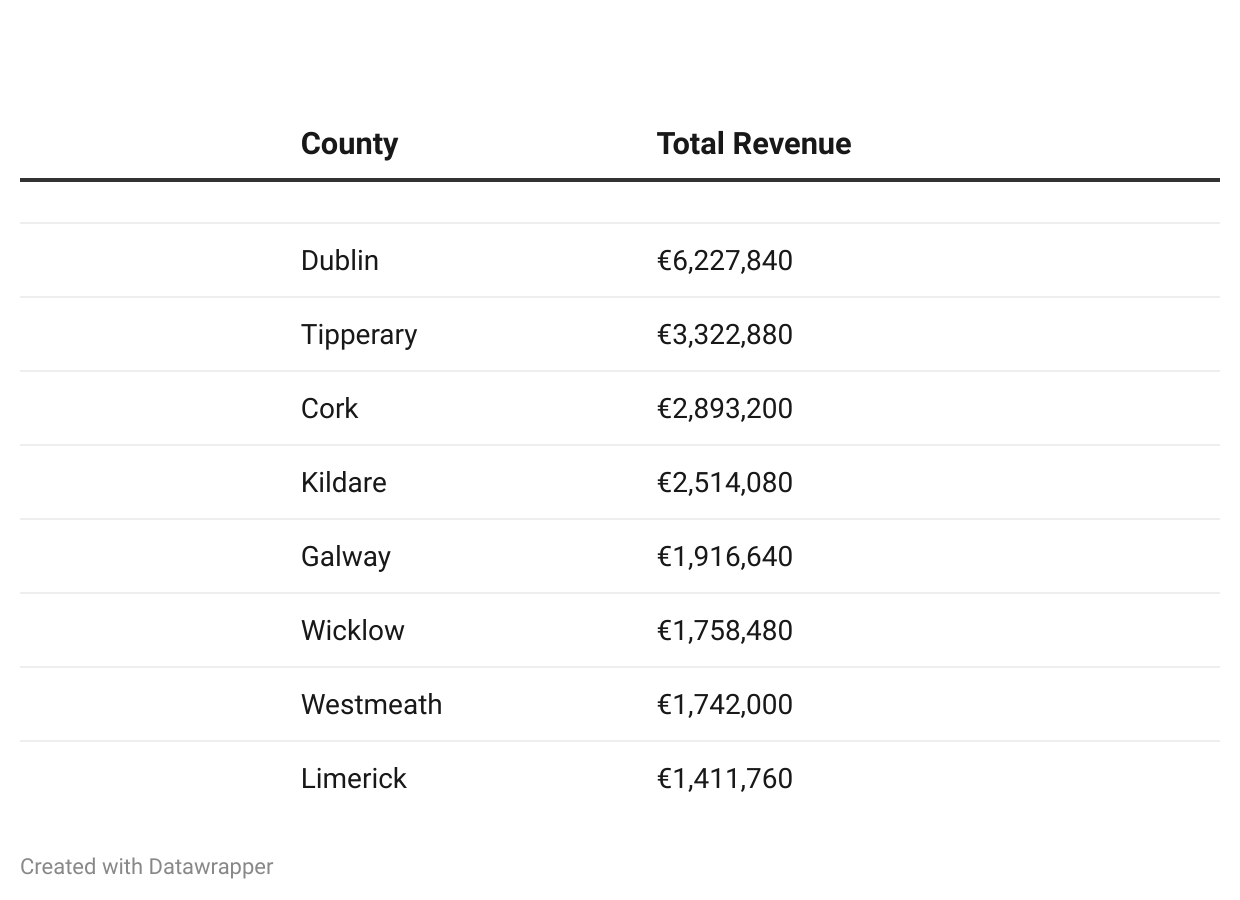The image size is (1240, 900).
Task: Click the €3,322,880 revenue value
Action: [x=724, y=335]
